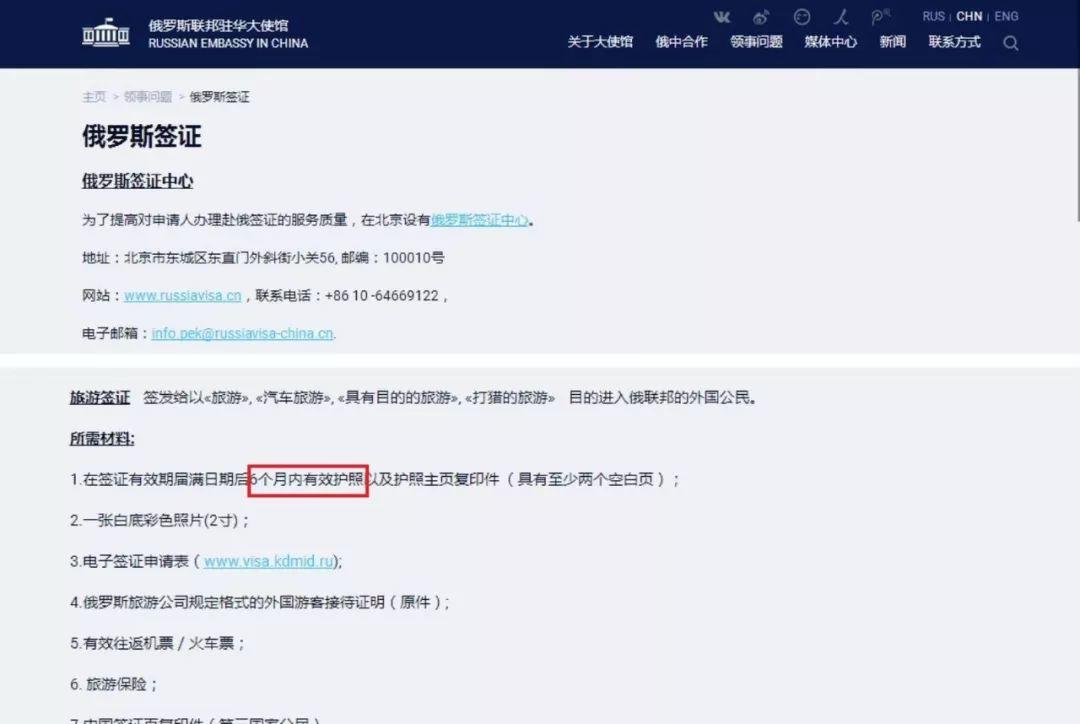Click the 所需材料 heading
The image size is (1080, 724).
click(x=102, y=439)
